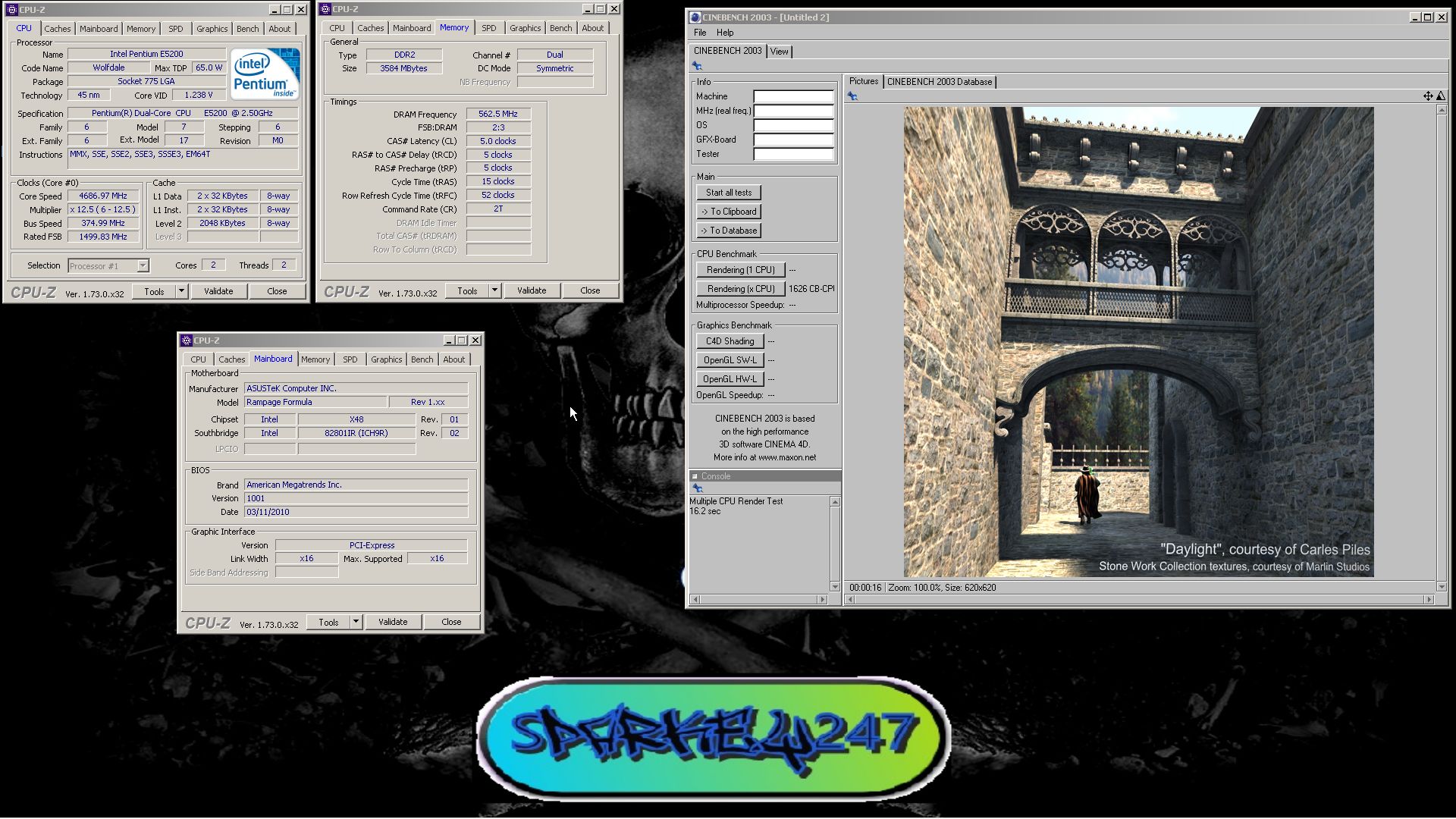Click Validate in the Memory window
This screenshot has width=1456, height=819.
coord(532,290)
